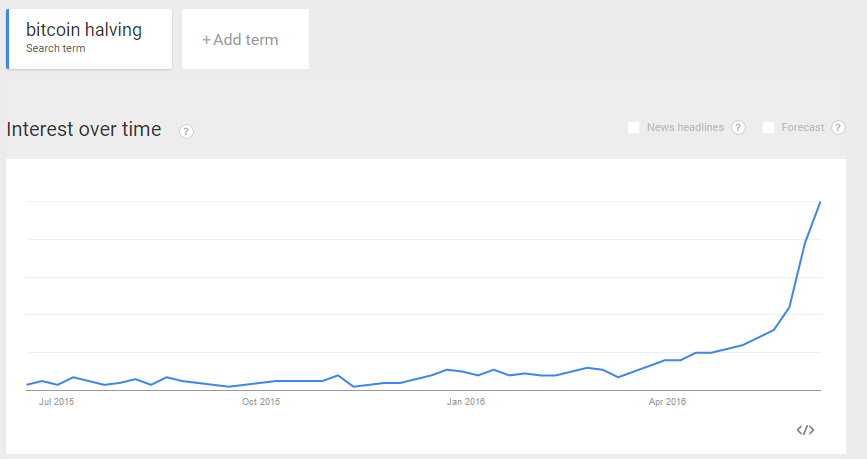
Task: Click the Forecast label text
Action: click(802, 128)
